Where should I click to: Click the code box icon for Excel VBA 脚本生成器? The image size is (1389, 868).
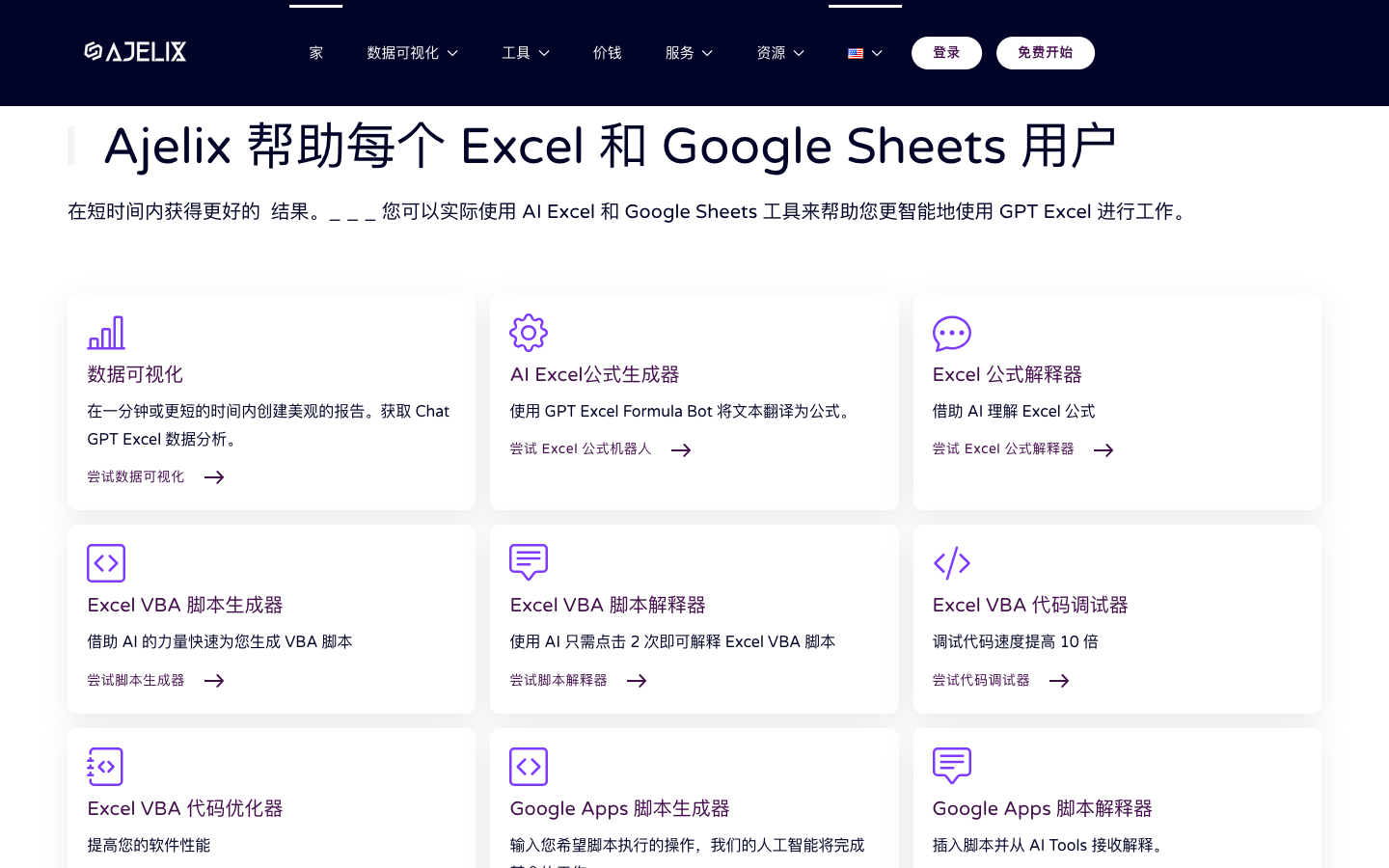106,563
